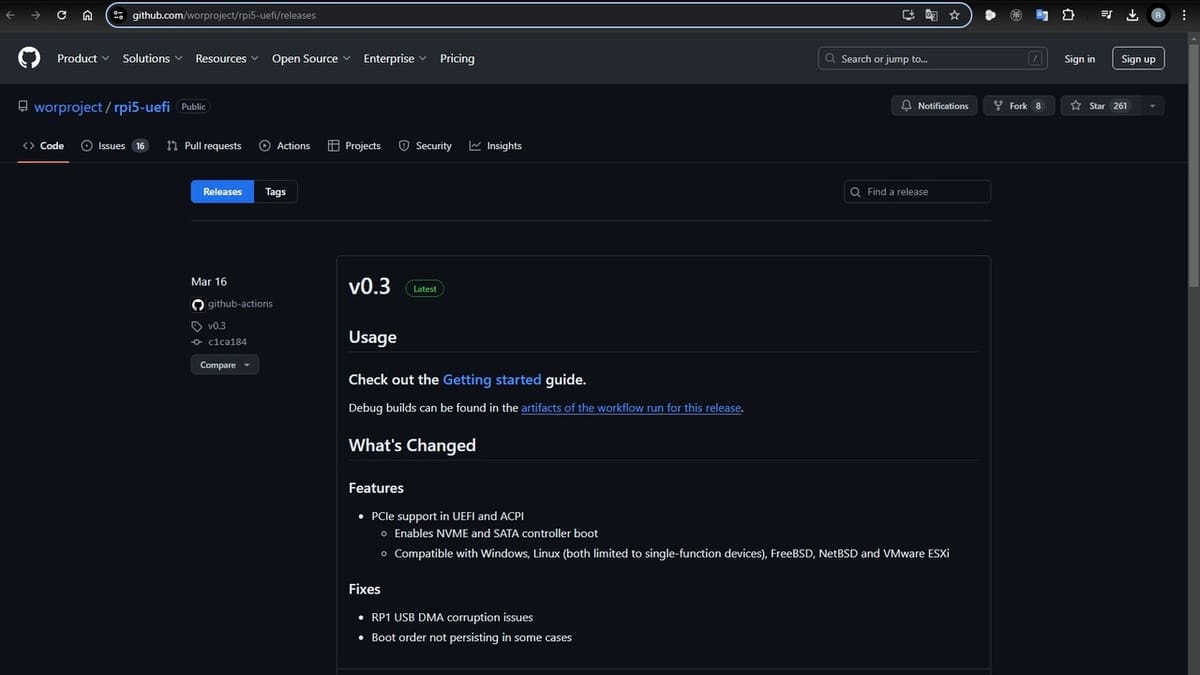Open the Pull requests tab

204,146
